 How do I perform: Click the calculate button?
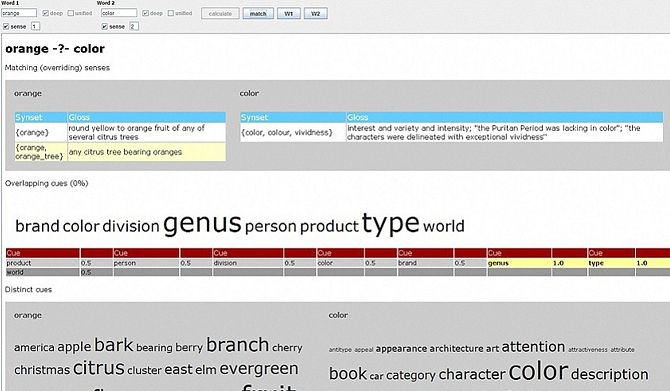click(220, 14)
